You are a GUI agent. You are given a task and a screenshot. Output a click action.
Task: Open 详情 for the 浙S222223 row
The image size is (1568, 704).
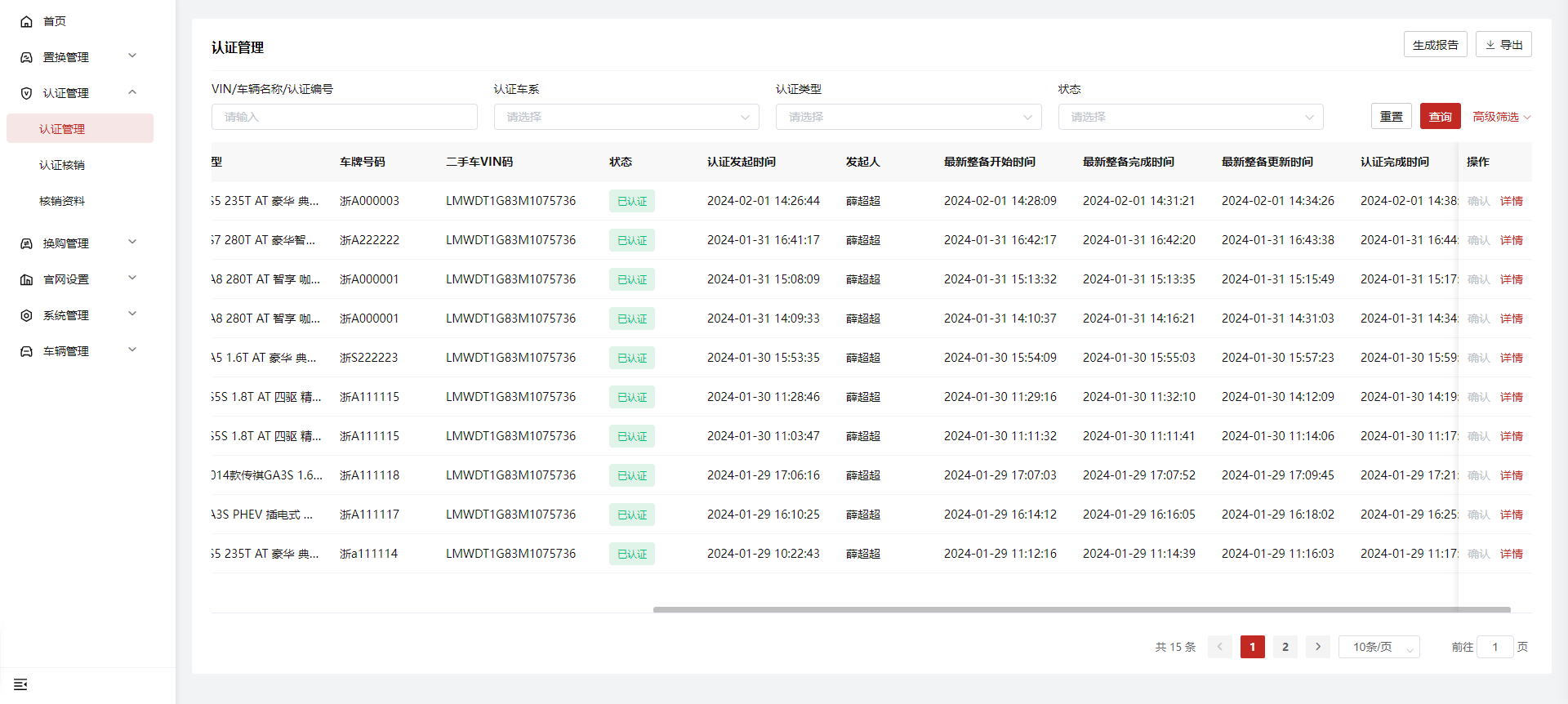(x=1511, y=358)
